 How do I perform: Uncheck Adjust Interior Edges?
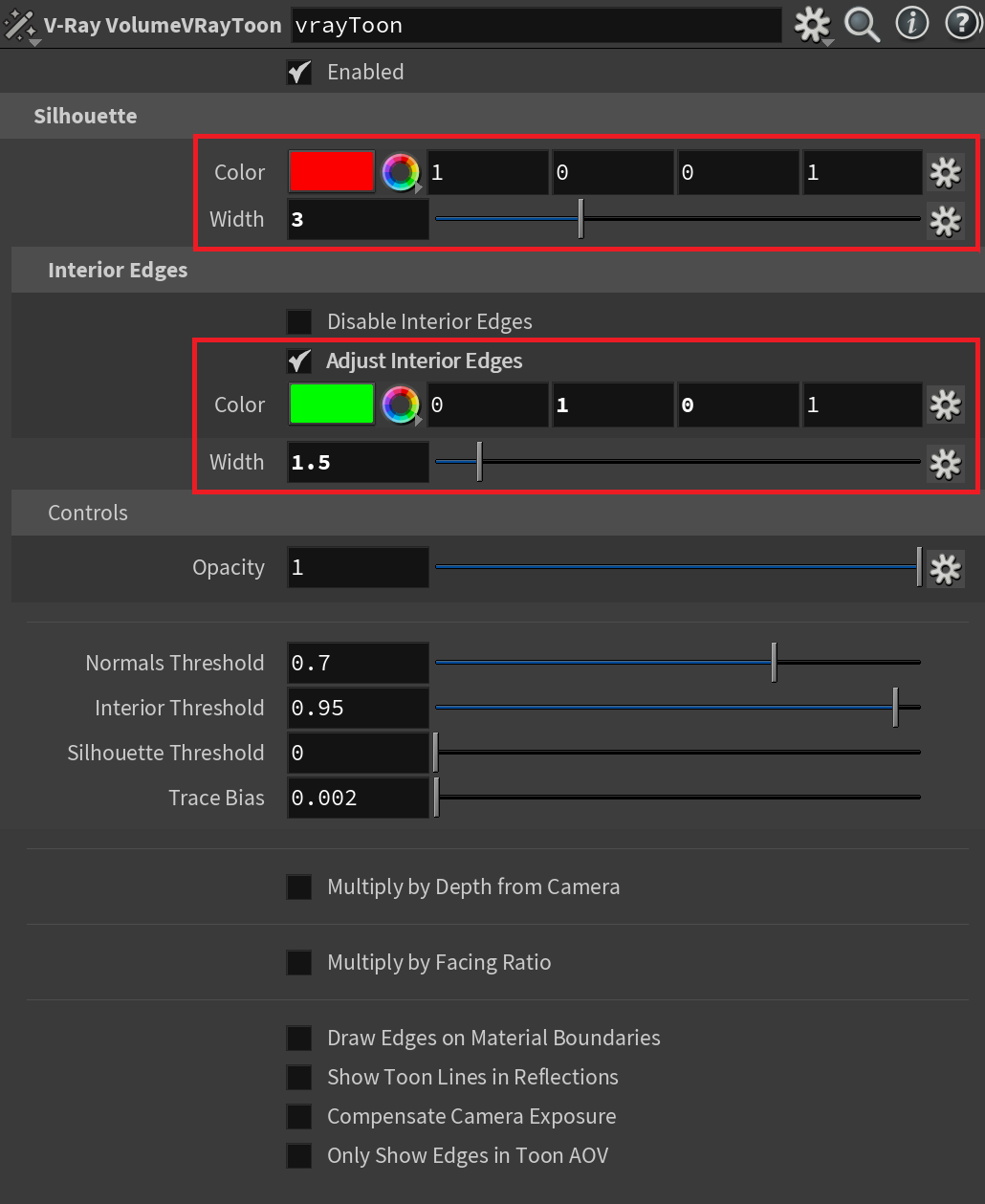(299, 361)
